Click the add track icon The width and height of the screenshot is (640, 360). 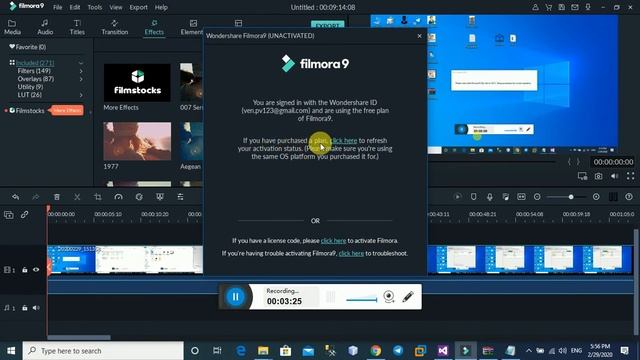pos(9,215)
